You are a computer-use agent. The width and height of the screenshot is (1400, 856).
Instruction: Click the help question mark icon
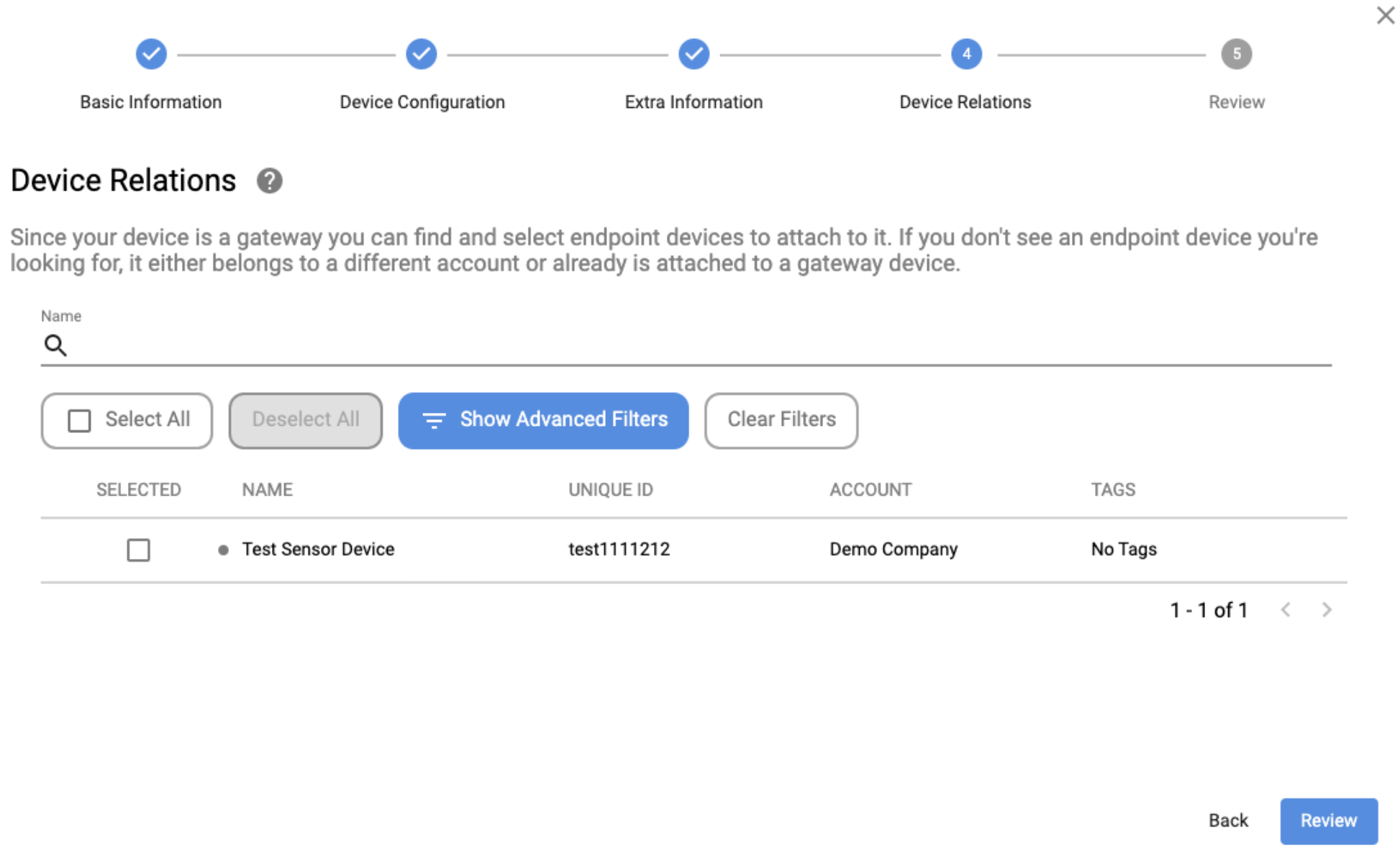[270, 181]
